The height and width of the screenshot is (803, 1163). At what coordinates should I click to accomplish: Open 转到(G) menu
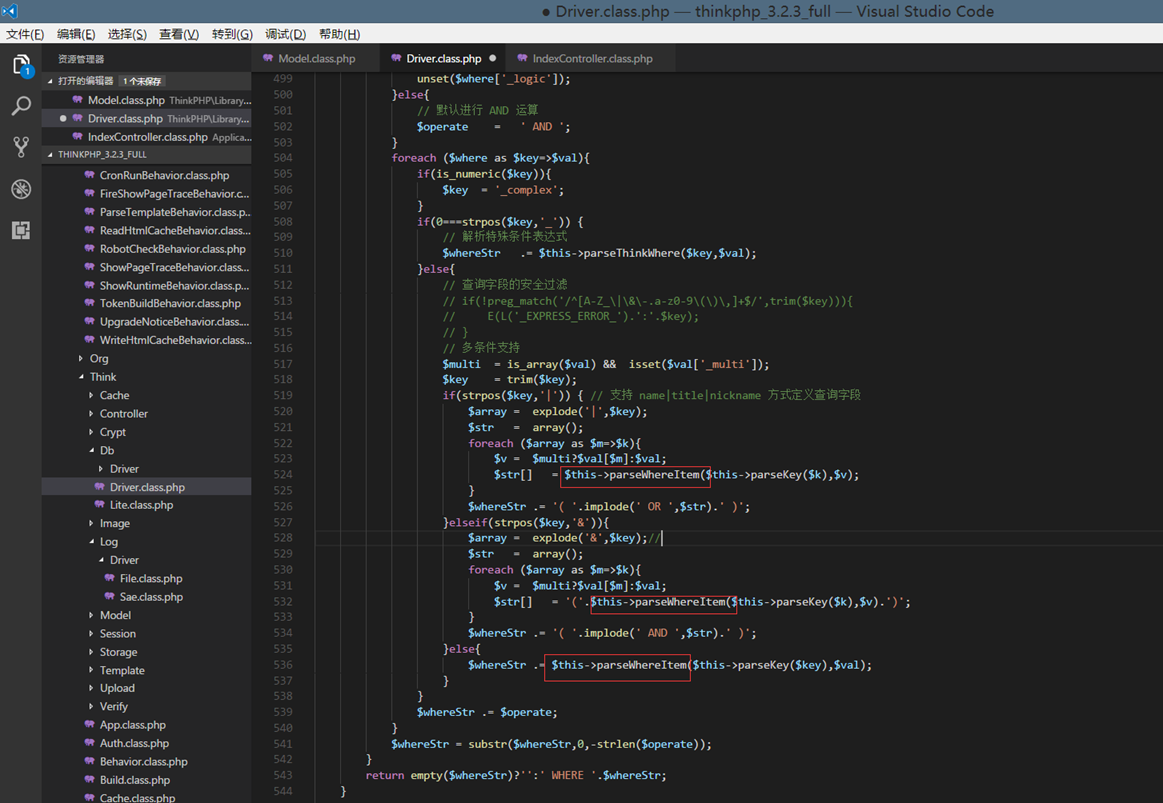[232, 34]
